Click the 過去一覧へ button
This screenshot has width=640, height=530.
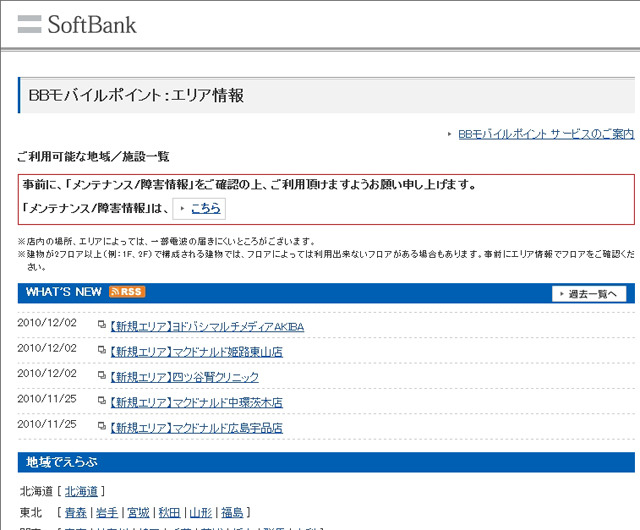tap(589, 294)
